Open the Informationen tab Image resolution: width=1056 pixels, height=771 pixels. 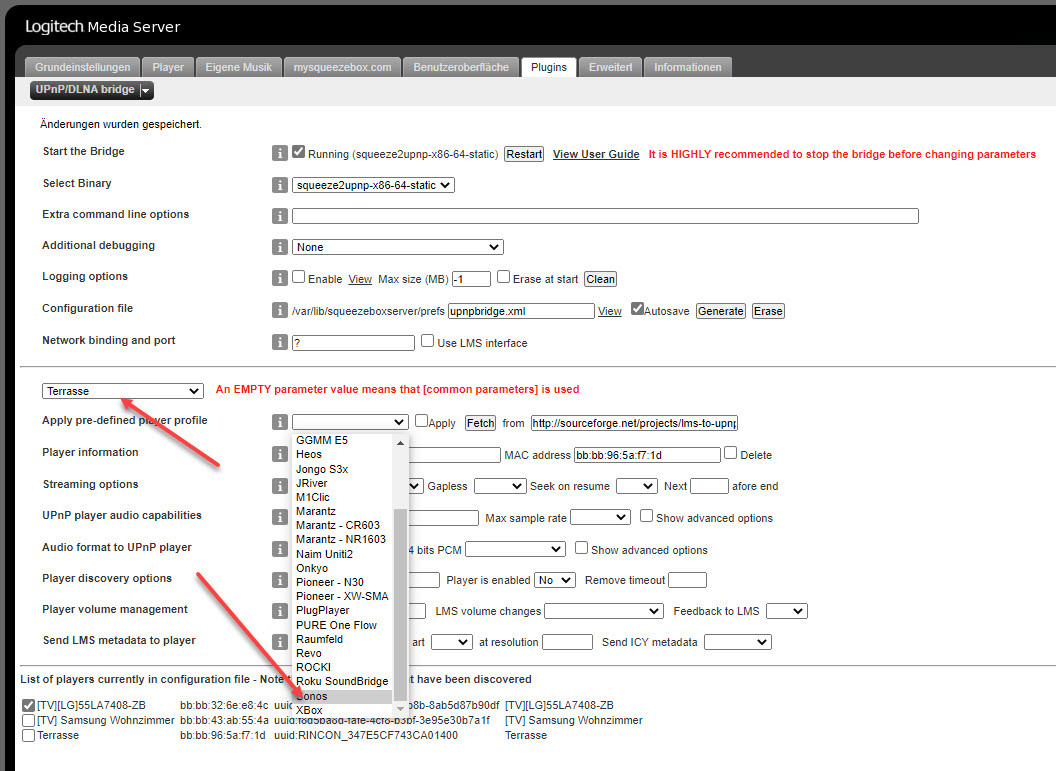coord(688,67)
